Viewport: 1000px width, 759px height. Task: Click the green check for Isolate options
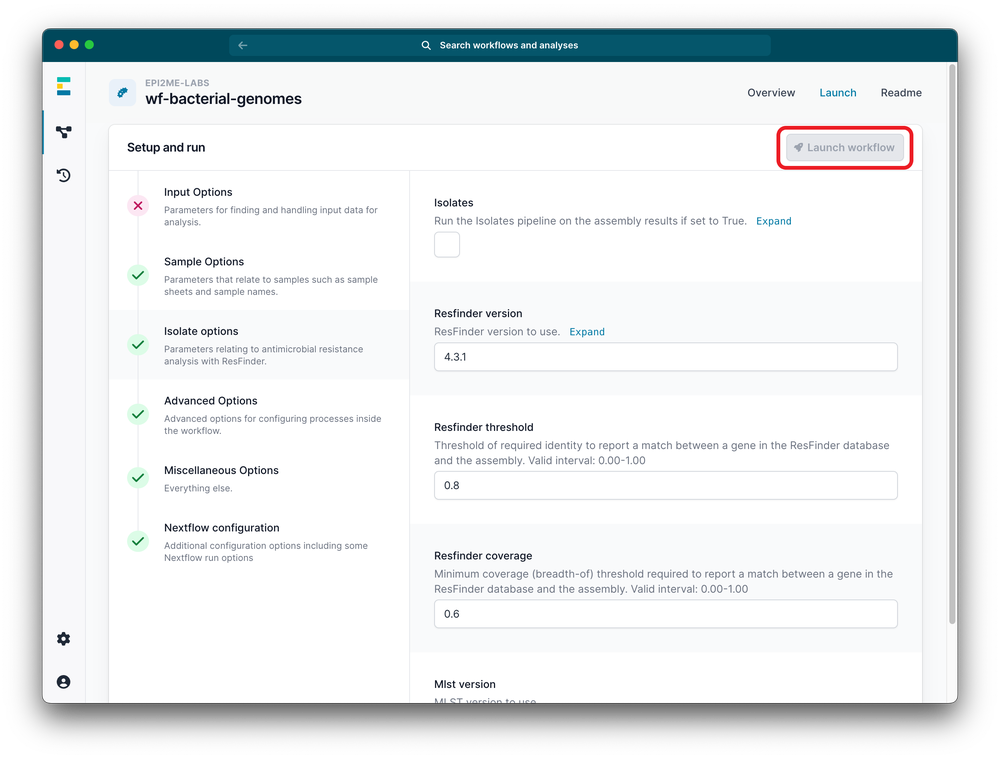tap(138, 344)
